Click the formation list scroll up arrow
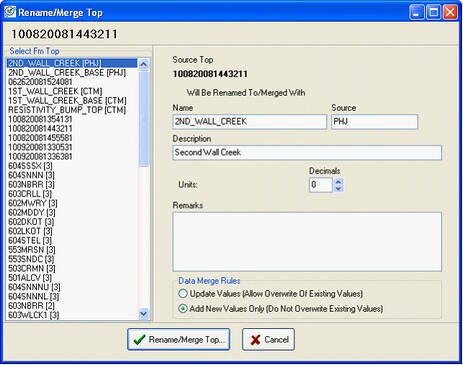 [144, 64]
